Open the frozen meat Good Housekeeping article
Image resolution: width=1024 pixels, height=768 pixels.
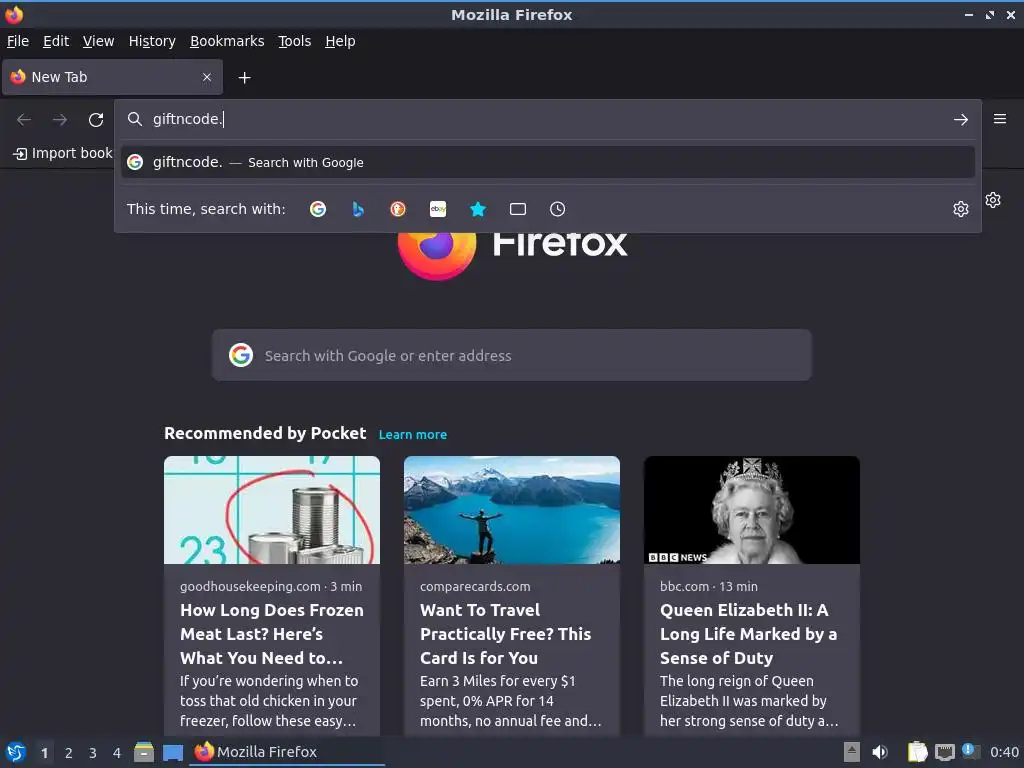(272, 633)
